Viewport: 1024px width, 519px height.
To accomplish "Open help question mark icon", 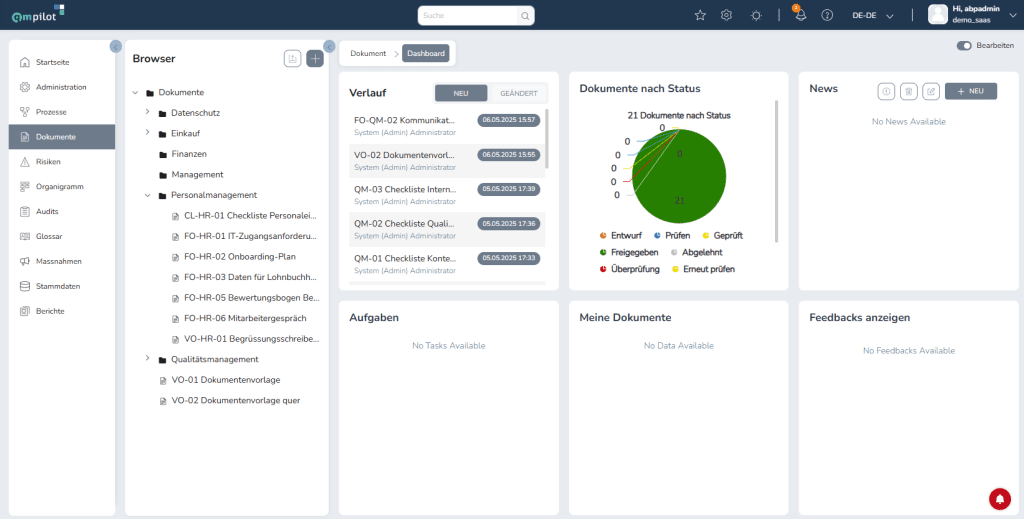I will (827, 15).
